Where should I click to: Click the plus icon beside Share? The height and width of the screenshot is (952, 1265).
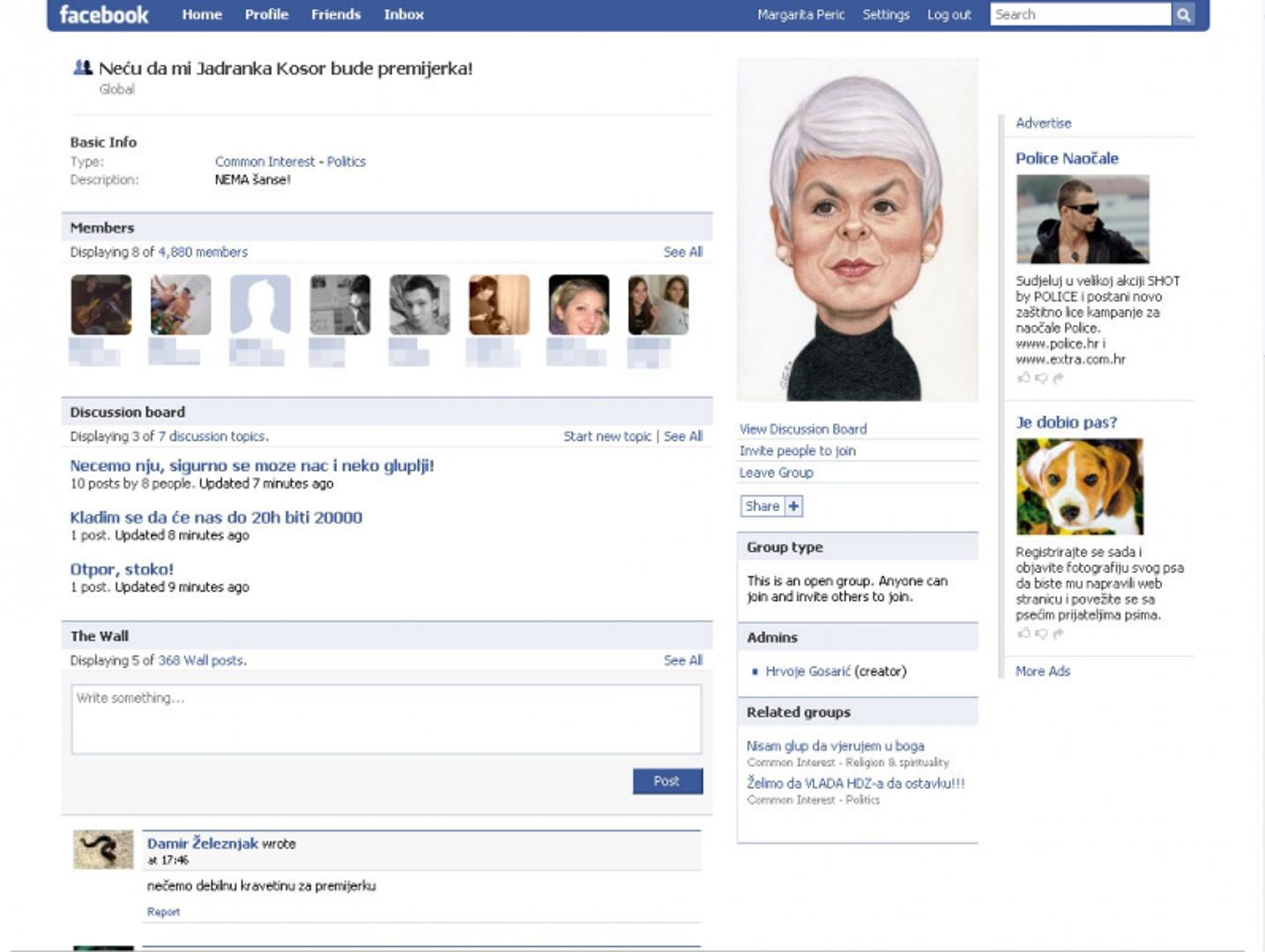click(793, 506)
